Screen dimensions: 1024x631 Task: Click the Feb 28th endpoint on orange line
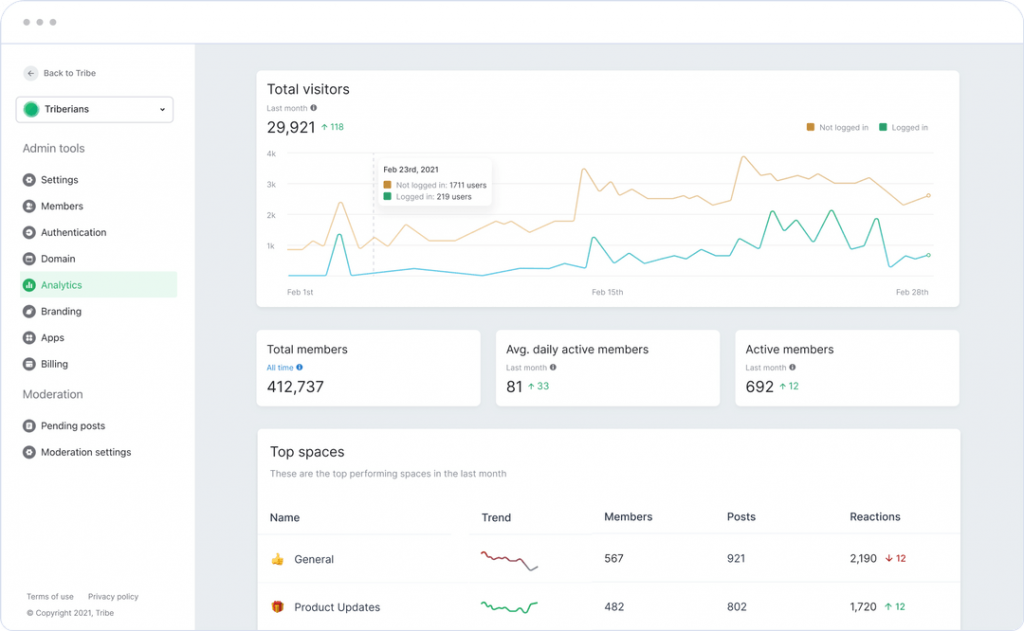click(x=928, y=196)
